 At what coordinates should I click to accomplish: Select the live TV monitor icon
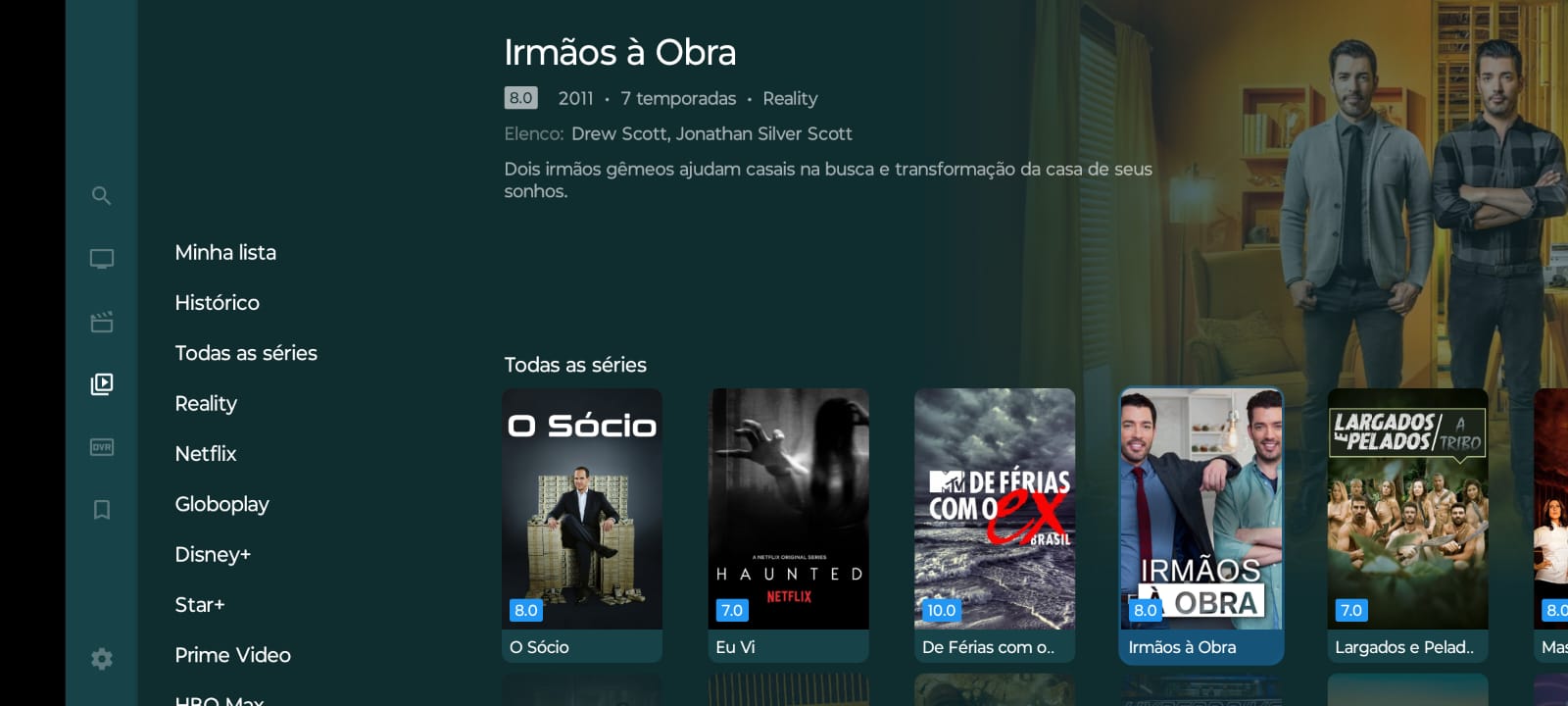(102, 259)
